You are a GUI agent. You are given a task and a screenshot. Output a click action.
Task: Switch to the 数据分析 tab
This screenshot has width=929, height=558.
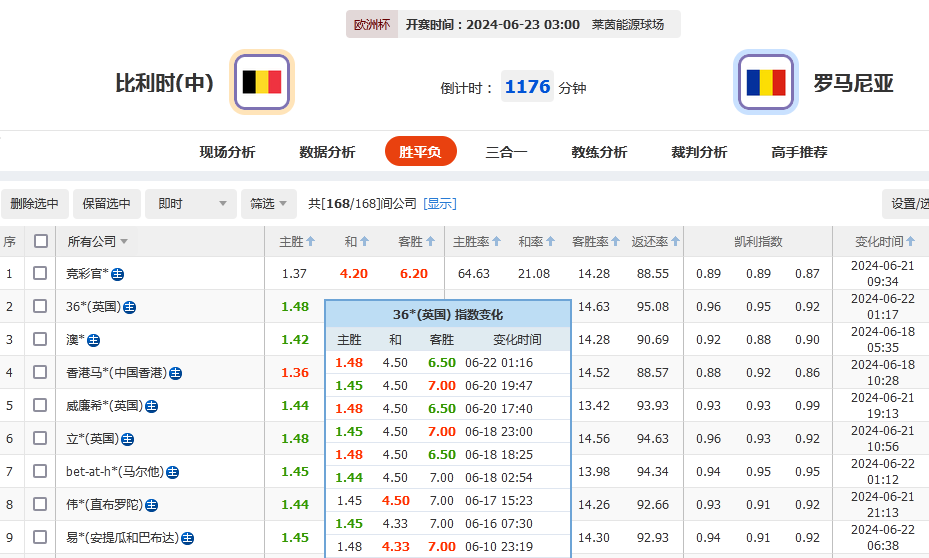click(x=327, y=152)
